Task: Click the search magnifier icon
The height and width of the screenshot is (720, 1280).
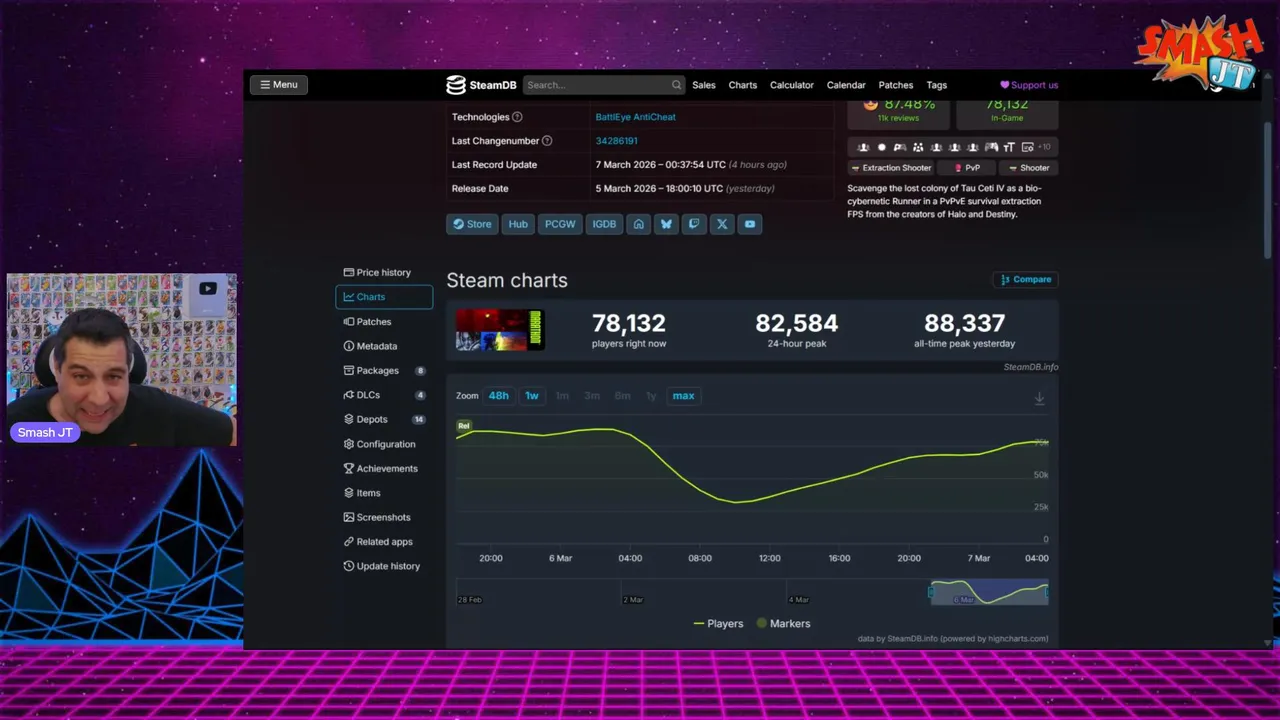Action: pyautogui.click(x=677, y=85)
